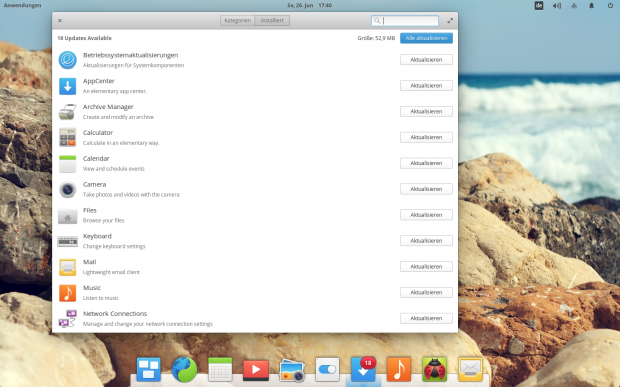Viewport: 620px width, 387px height.
Task: Switch to the Installiert tab
Action: pos(272,21)
